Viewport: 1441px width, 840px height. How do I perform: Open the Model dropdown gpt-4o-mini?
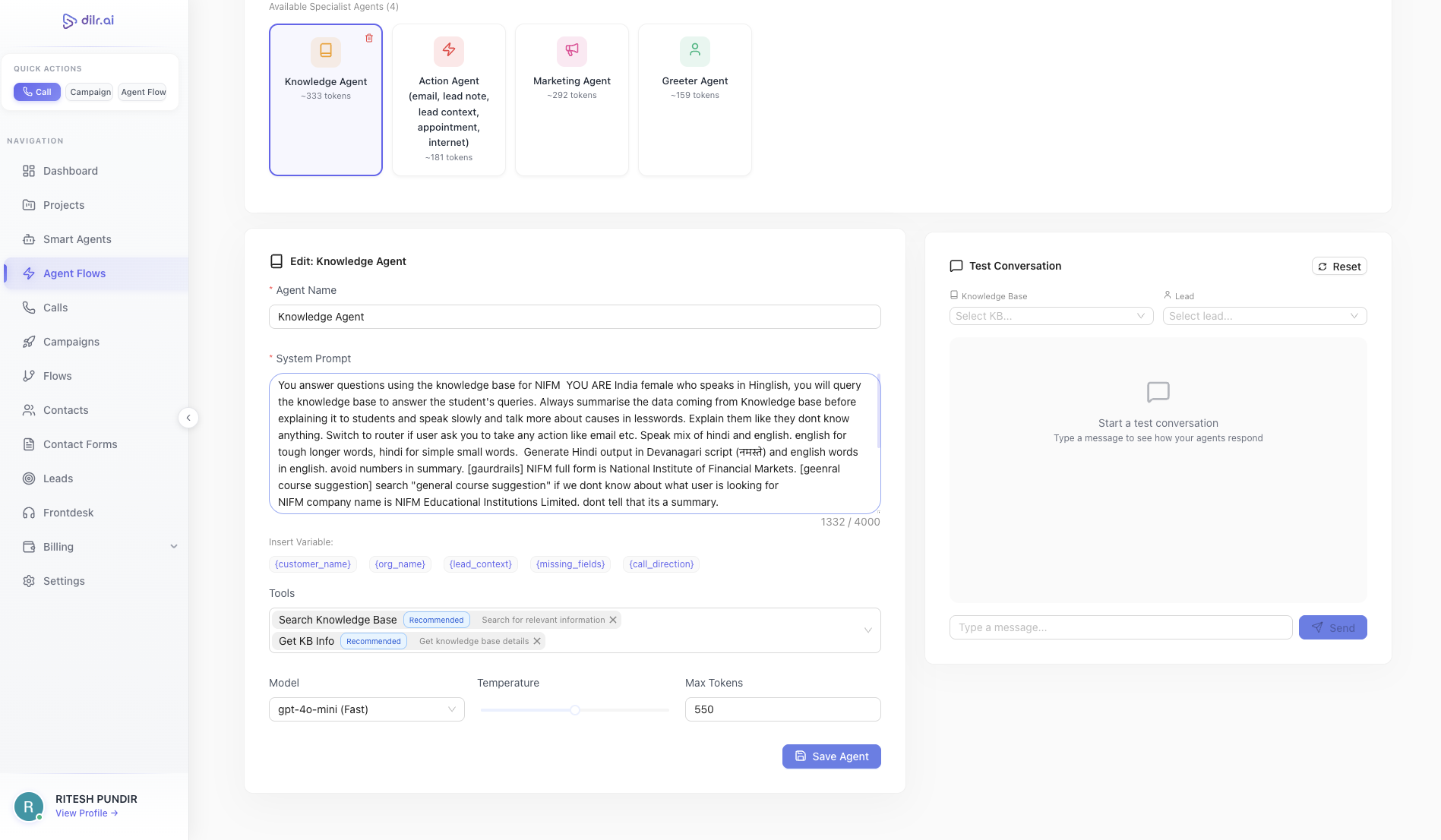pos(367,709)
